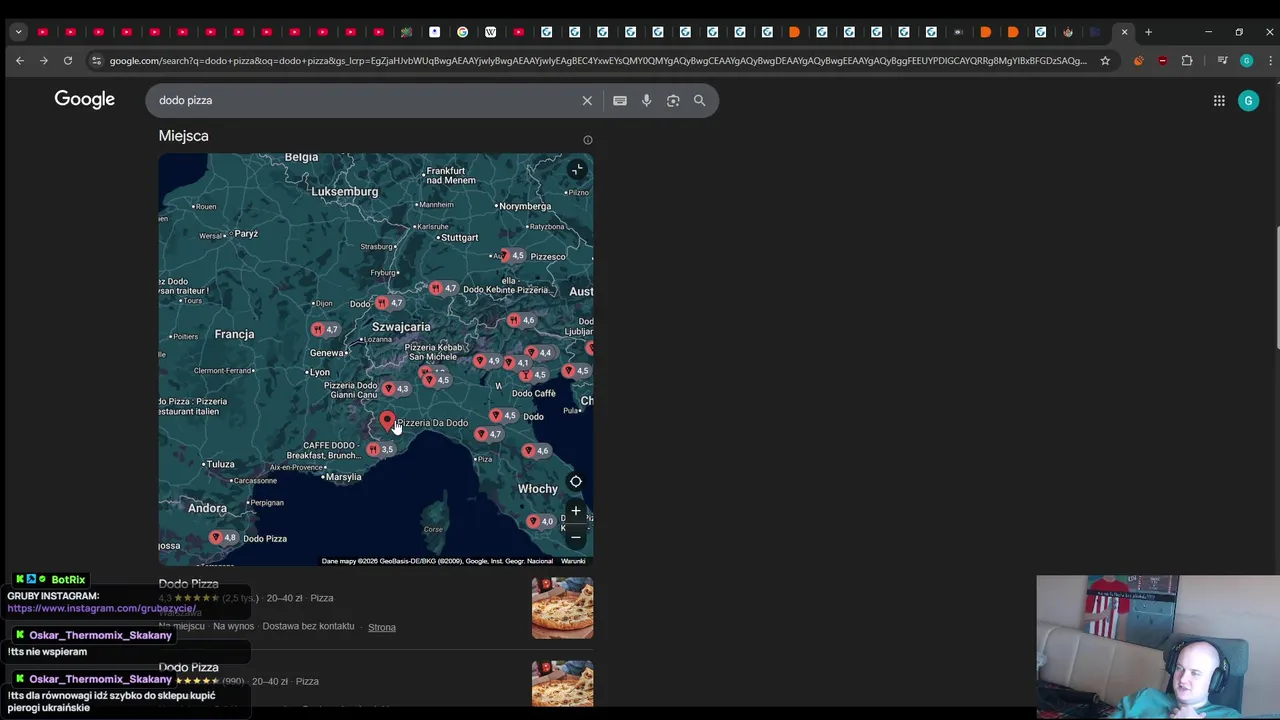1280x720 pixels.
Task: Go forward to the next page
Action: 43,61
